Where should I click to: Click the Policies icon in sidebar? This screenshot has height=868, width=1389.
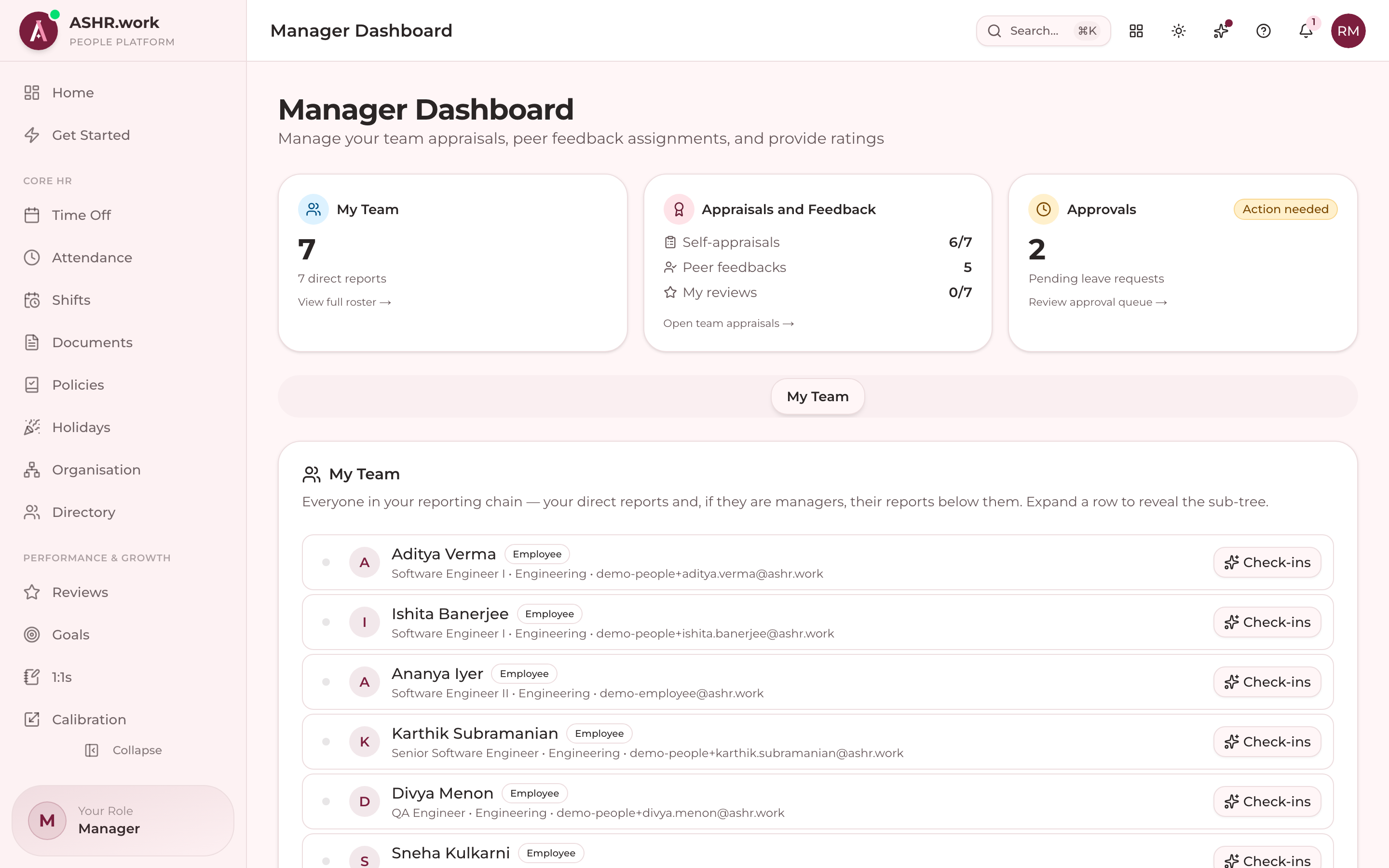pos(32,385)
